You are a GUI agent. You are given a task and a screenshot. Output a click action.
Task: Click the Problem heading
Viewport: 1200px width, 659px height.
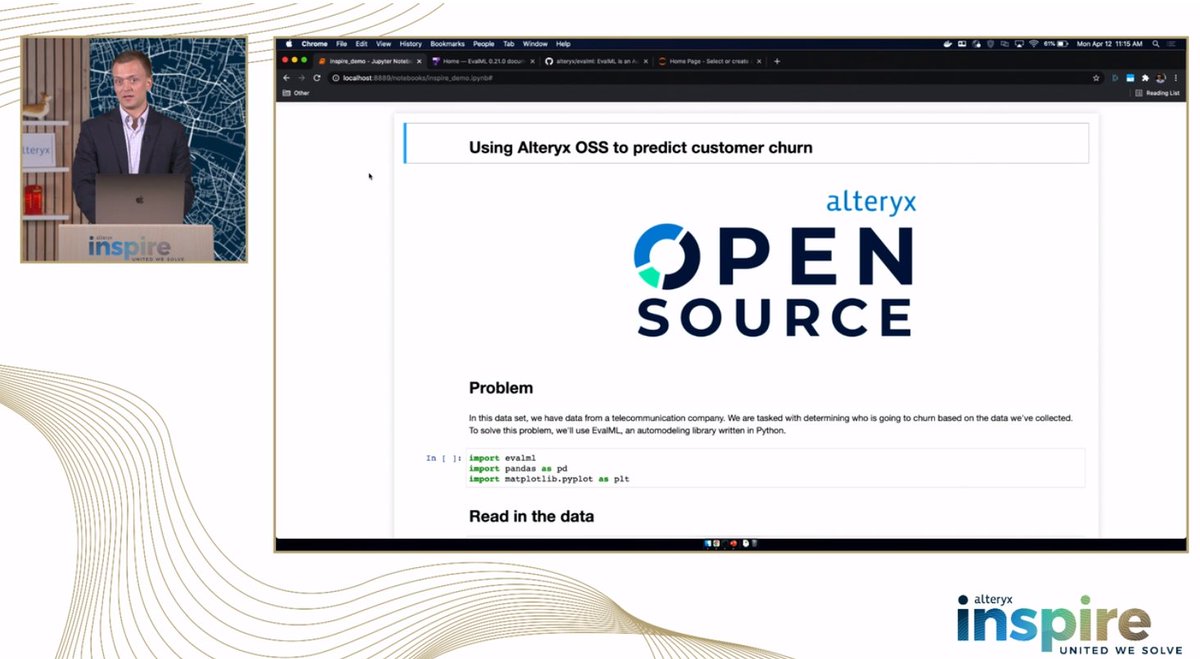(x=501, y=388)
